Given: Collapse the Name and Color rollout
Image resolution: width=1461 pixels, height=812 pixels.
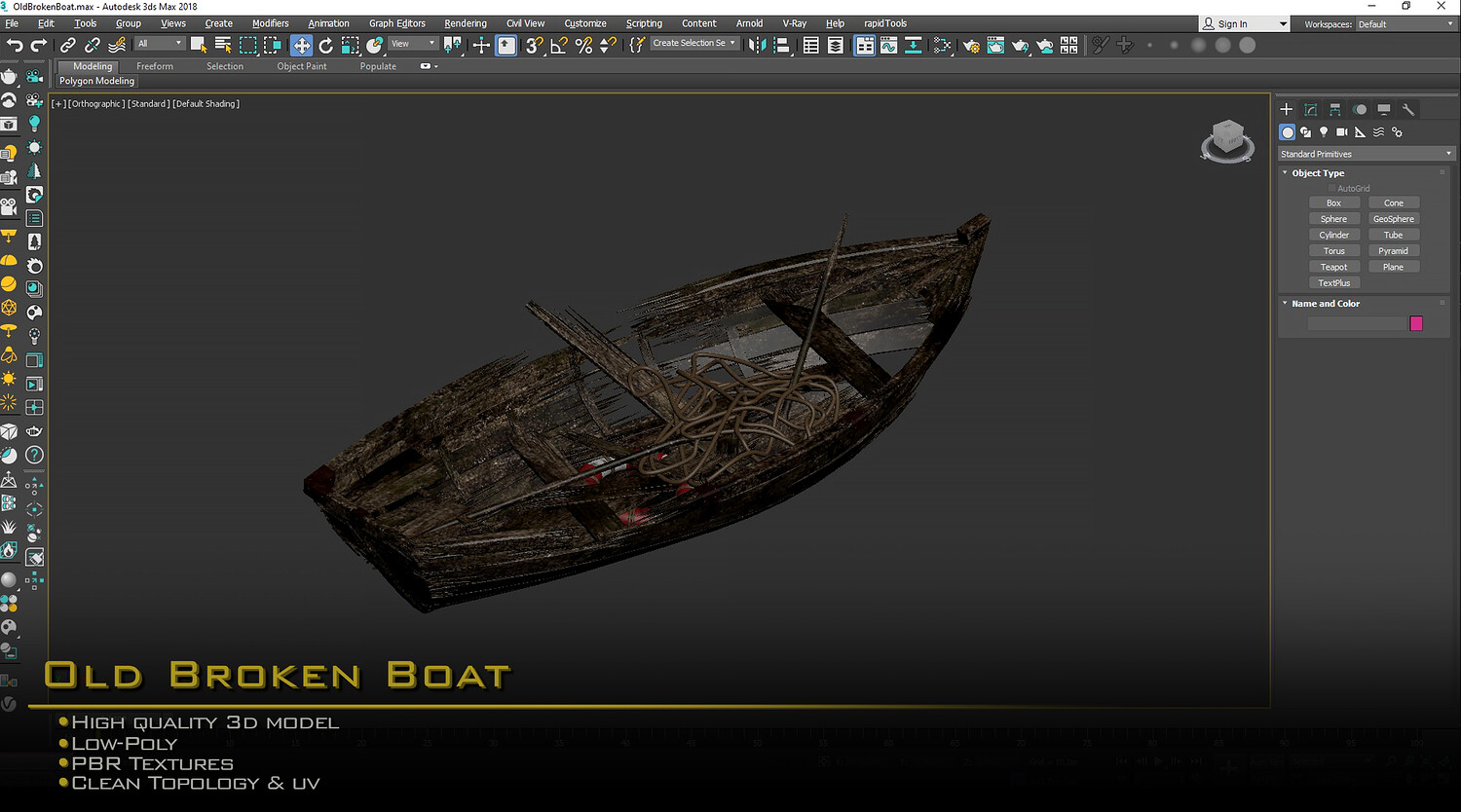Looking at the screenshot, I should (1325, 304).
